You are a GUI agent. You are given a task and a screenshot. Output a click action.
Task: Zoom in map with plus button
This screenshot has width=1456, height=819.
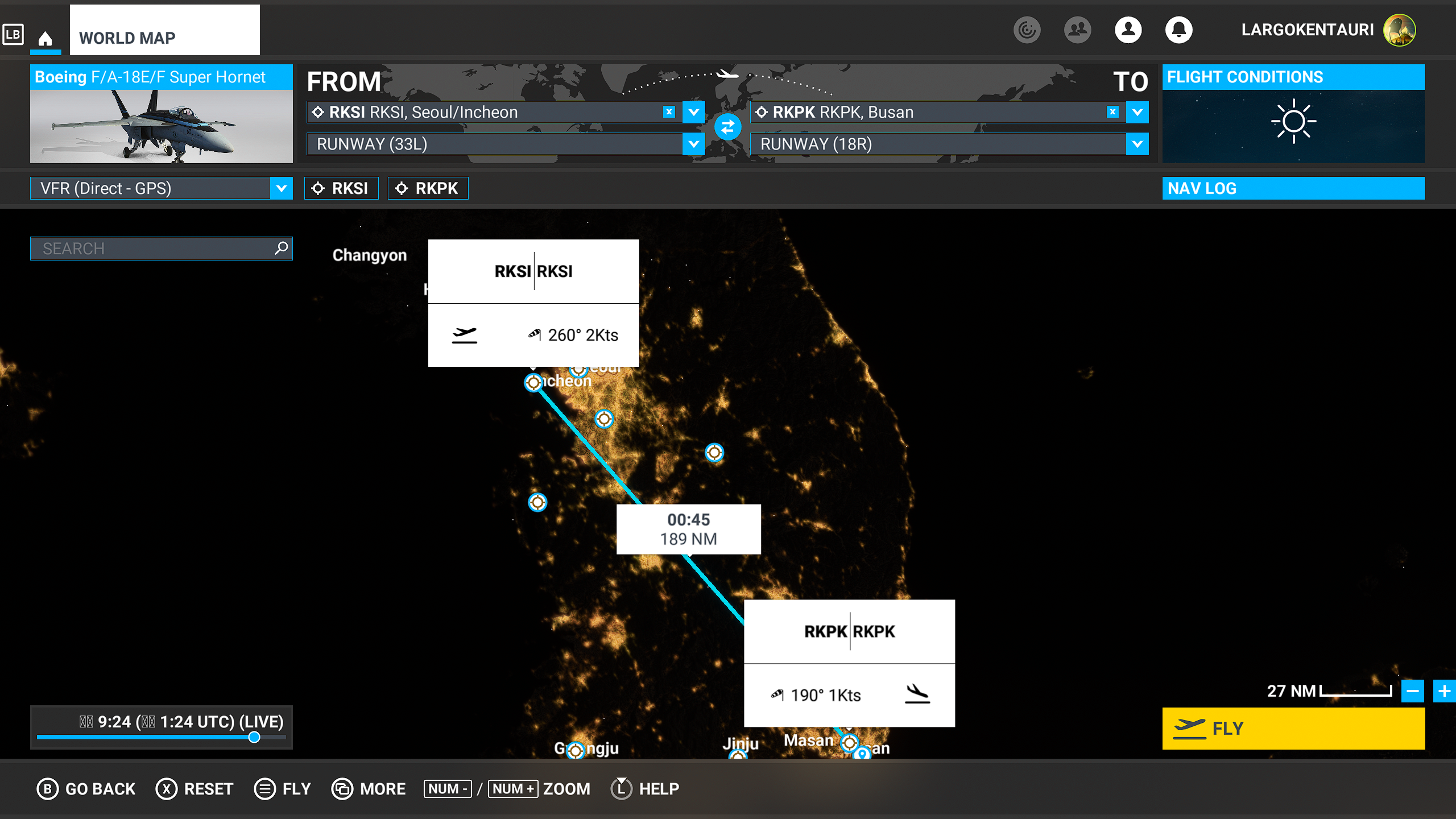[1443, 691]
